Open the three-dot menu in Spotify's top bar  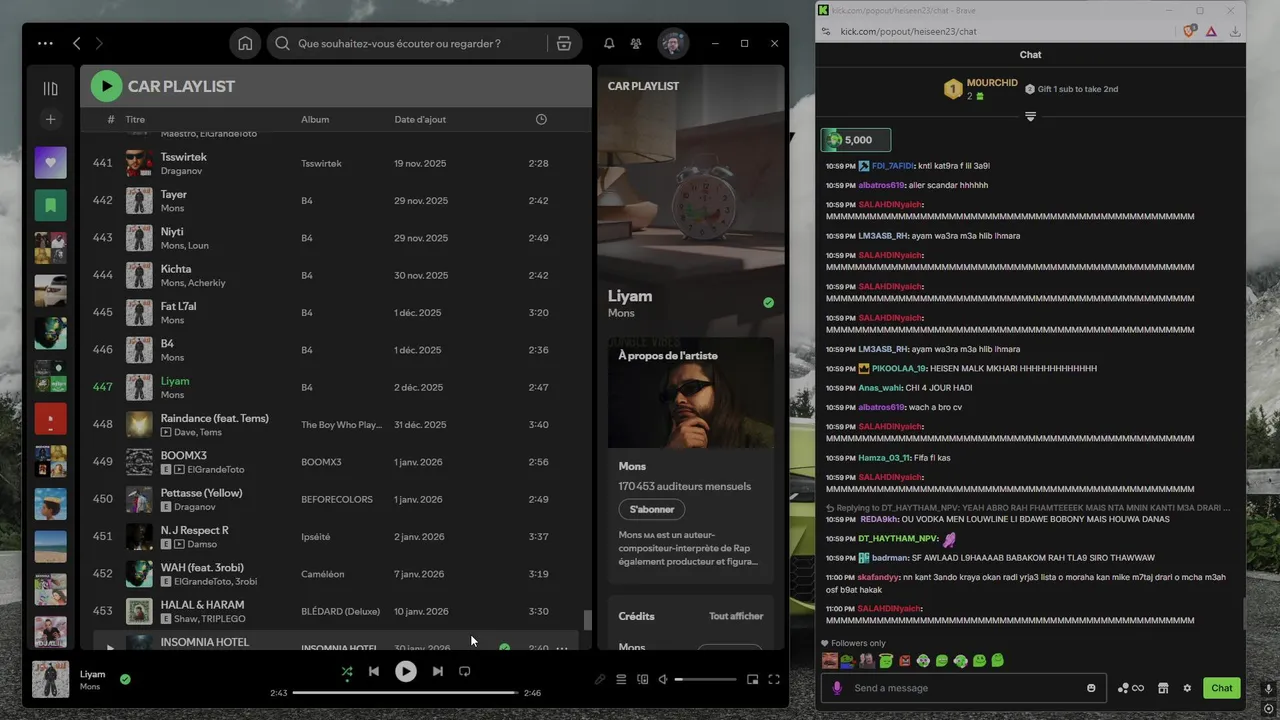pyautogui.click(x=45, y=44)
